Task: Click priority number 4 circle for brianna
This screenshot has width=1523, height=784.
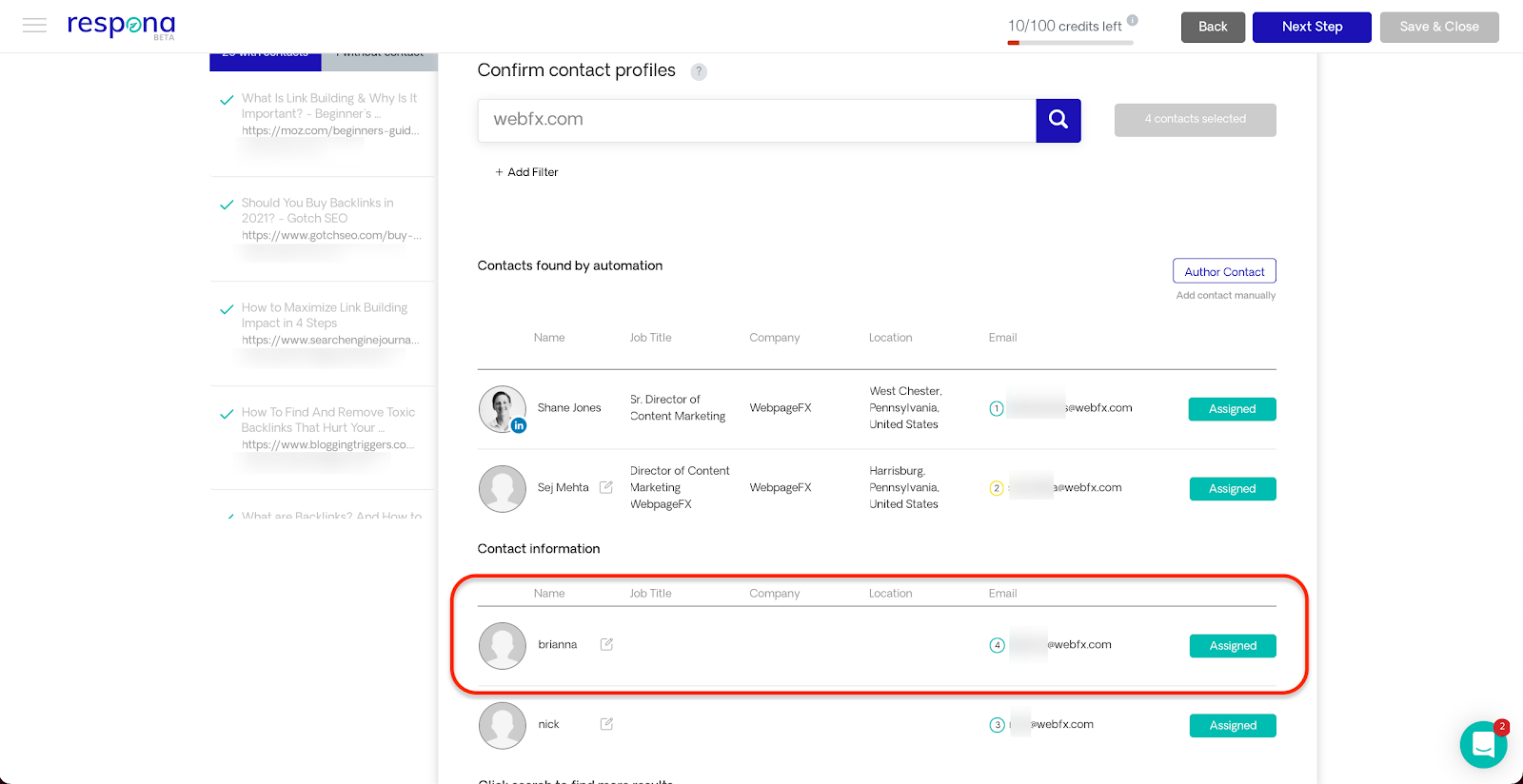Action: pos(997,645)
